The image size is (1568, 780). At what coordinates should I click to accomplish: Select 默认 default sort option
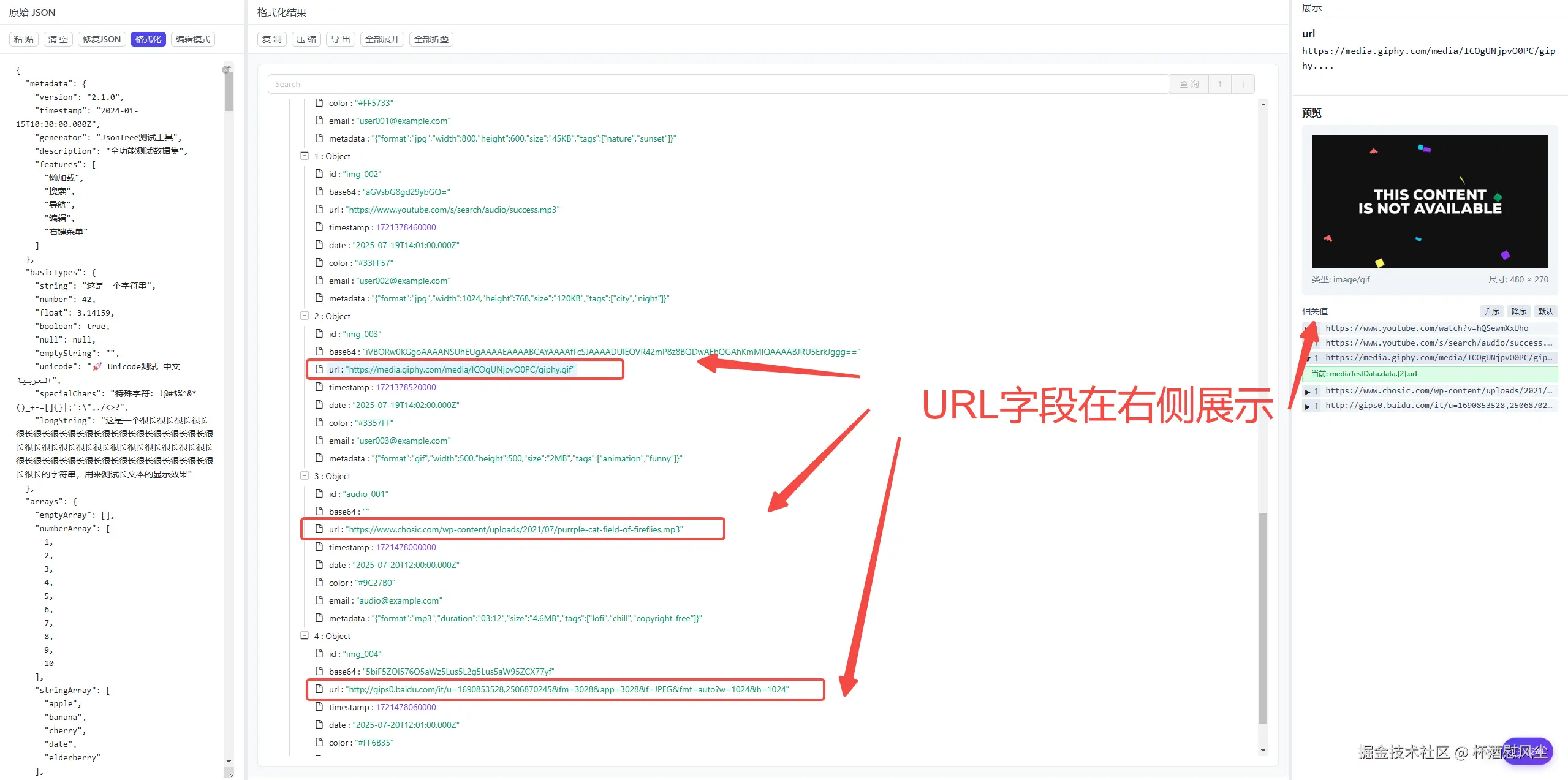1545,311
